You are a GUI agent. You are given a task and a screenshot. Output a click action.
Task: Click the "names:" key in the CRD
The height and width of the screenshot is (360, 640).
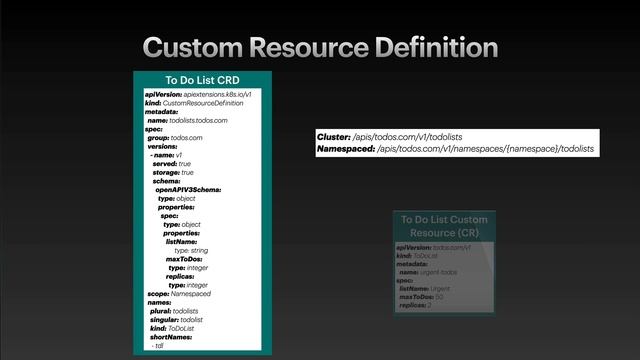pyautogui.click(x=159, y=302)
